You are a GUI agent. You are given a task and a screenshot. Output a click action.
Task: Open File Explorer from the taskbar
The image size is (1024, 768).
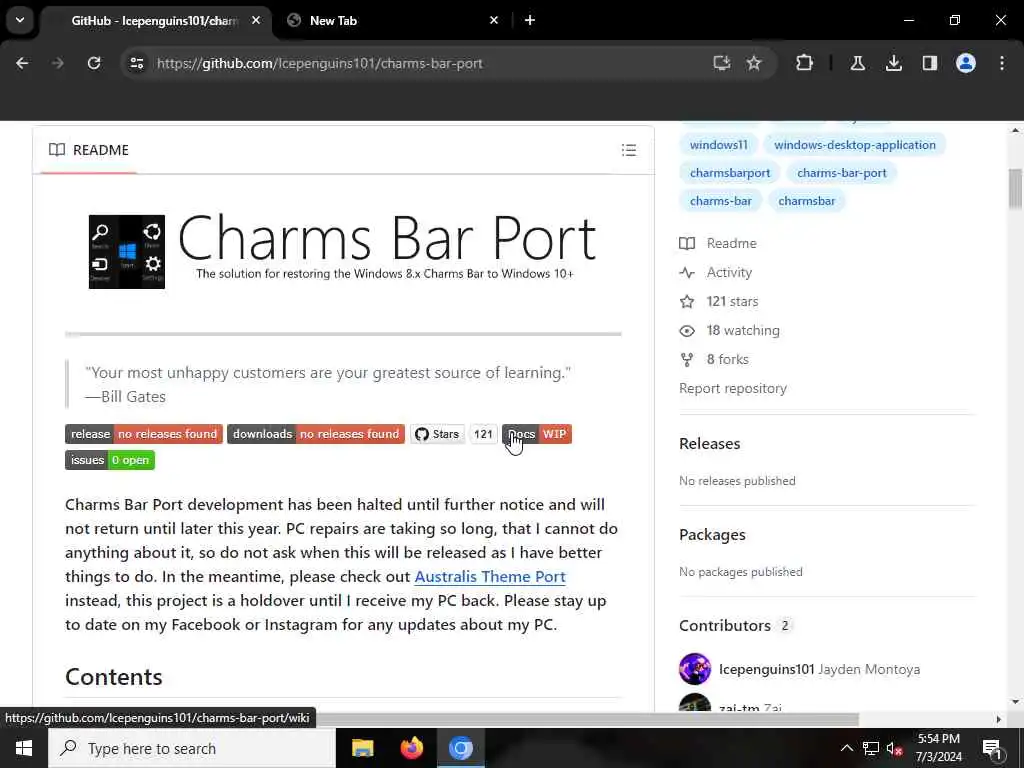[x=362, y=748]
